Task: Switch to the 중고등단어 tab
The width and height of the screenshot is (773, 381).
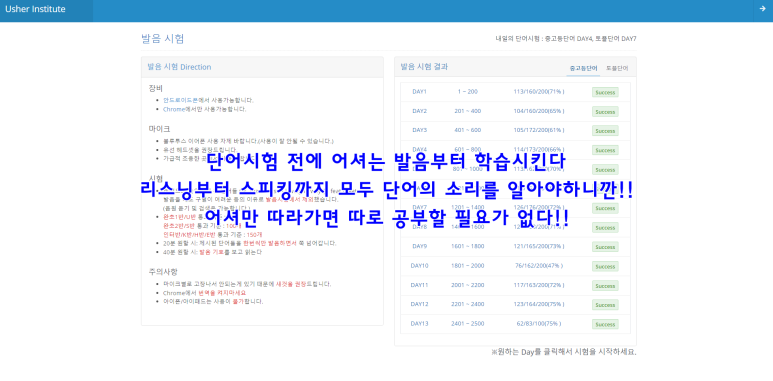Action: [x=583, y=68]
